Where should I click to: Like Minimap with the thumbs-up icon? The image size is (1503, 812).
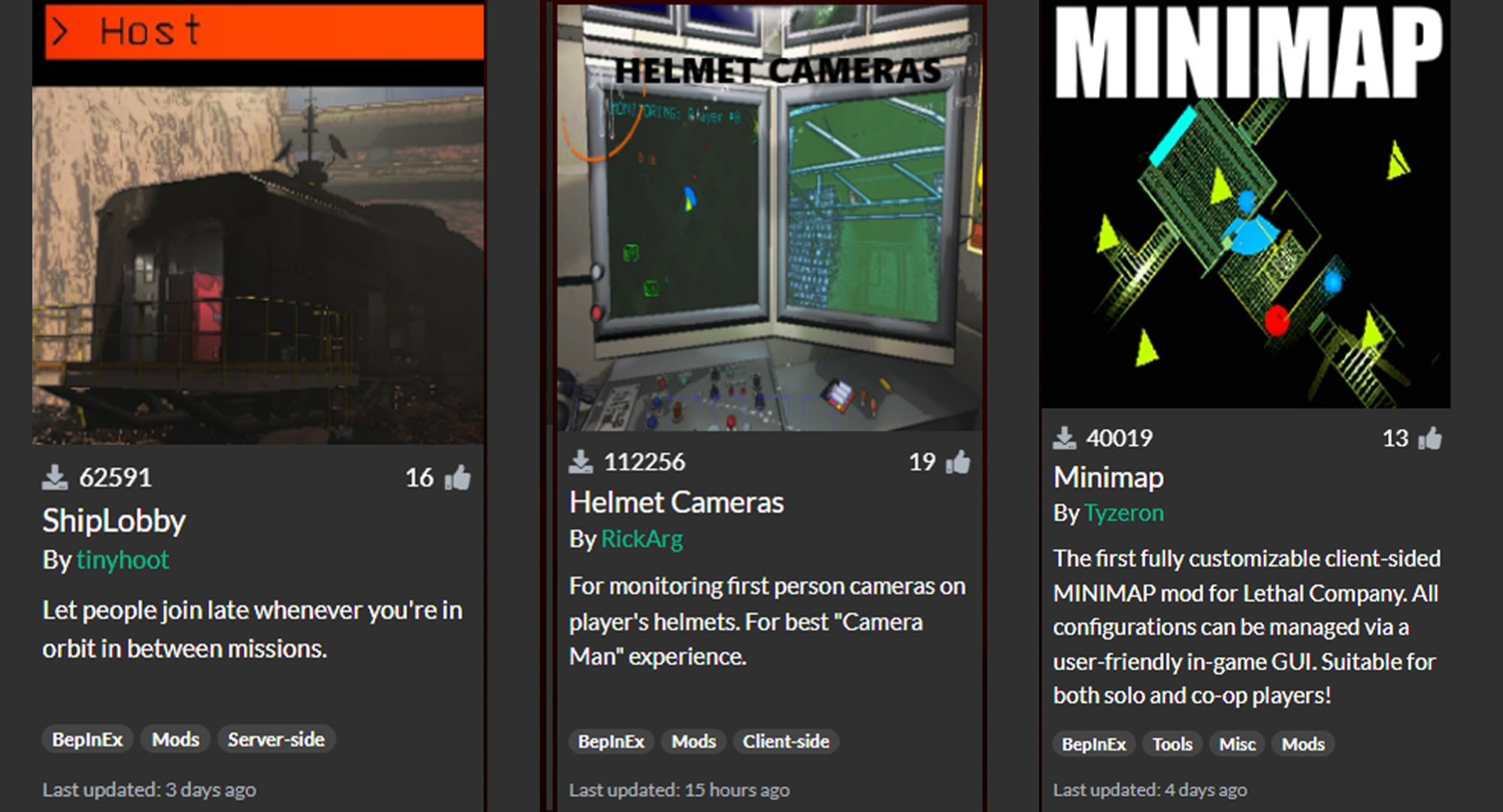1430,438
